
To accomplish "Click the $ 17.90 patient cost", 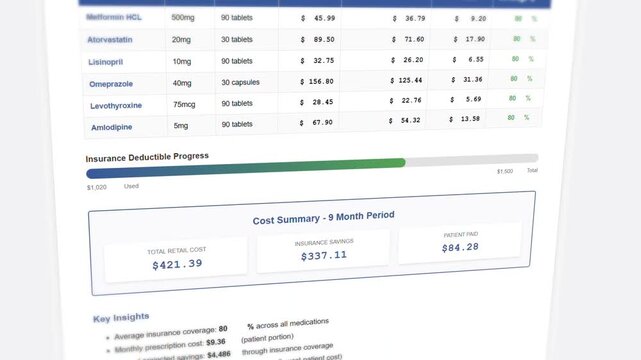I will coord(469,39).
